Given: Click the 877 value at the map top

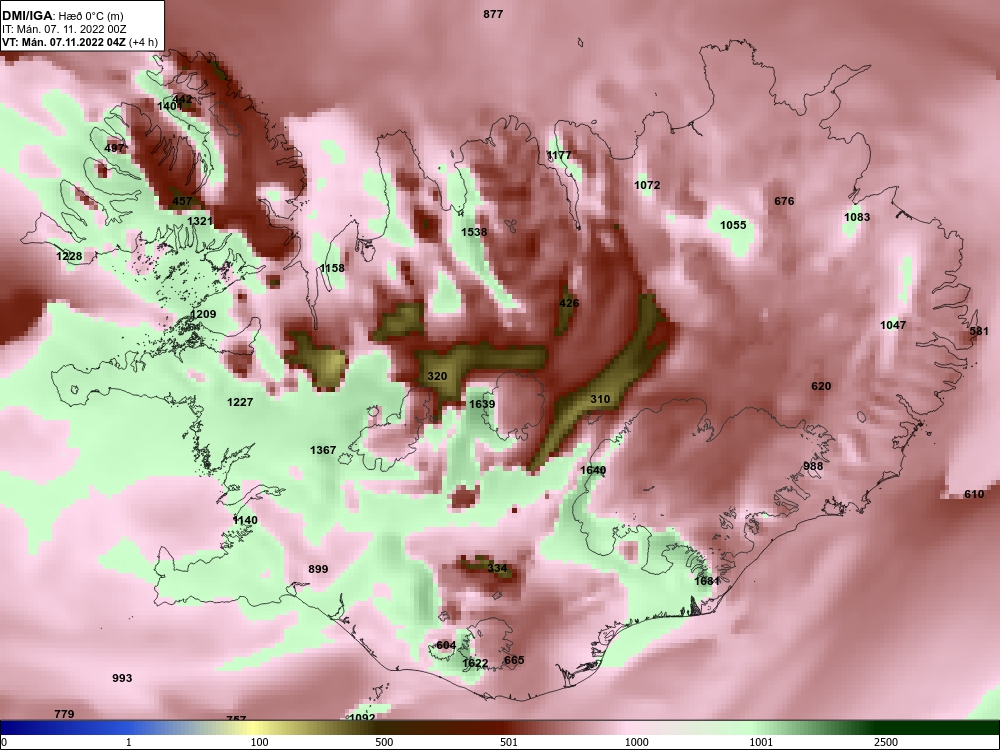Looking at the screenshot, I should pos(493,14).
